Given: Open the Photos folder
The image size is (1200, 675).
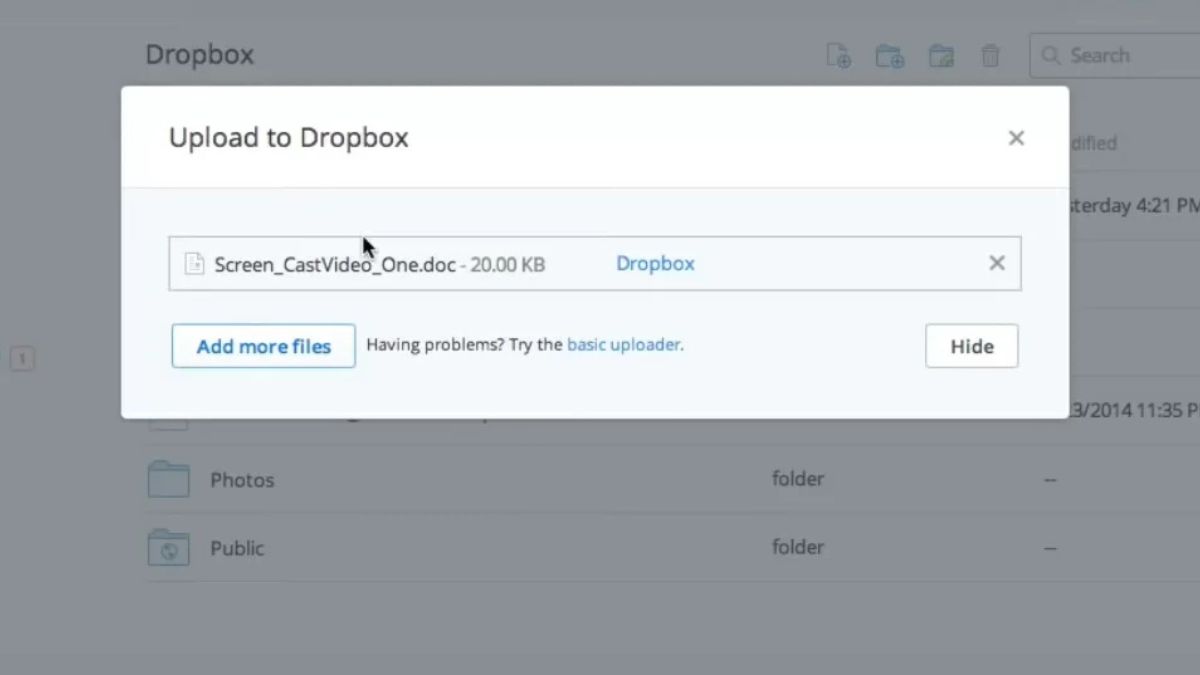Looking at the screenshot, I should point(242,480).
